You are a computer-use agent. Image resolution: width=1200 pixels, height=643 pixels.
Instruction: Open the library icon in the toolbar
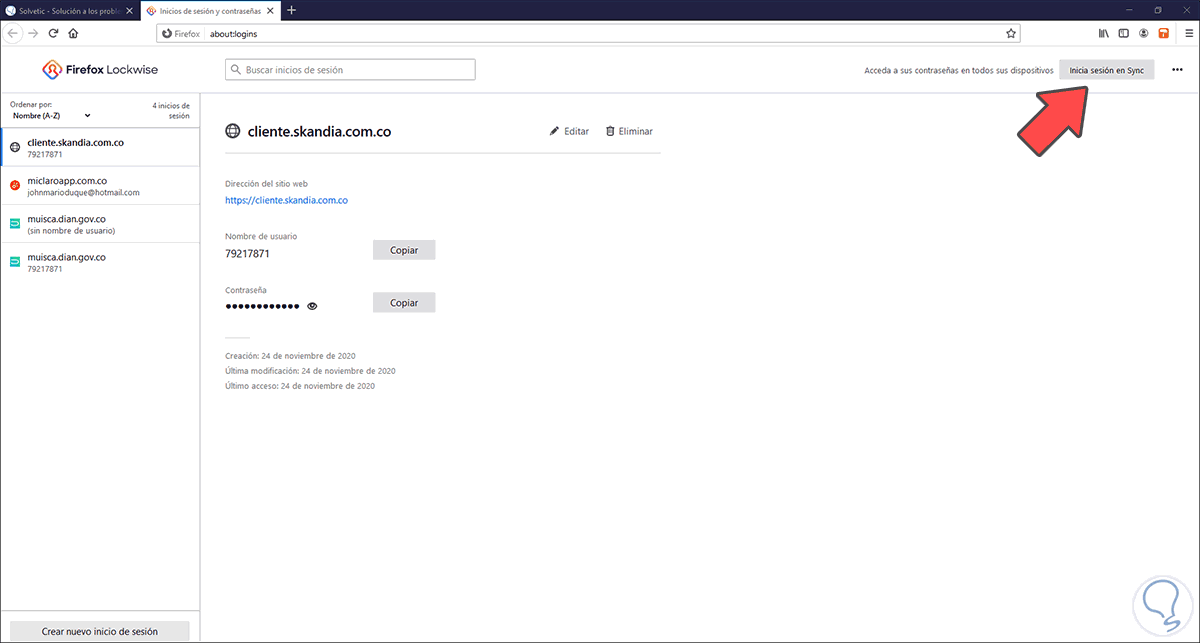pyautogui.click(x=1102, y=33)
